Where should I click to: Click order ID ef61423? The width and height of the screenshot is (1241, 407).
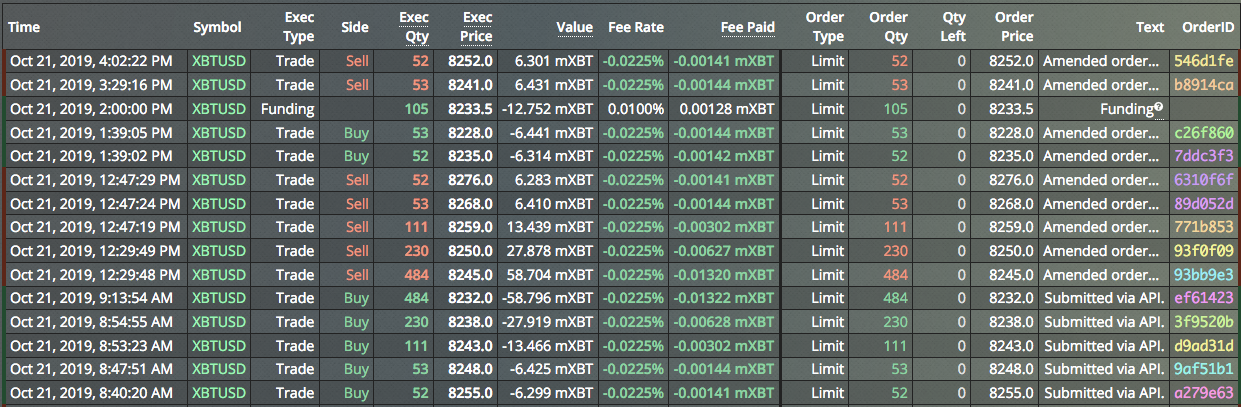click(x=1204, y=297)
